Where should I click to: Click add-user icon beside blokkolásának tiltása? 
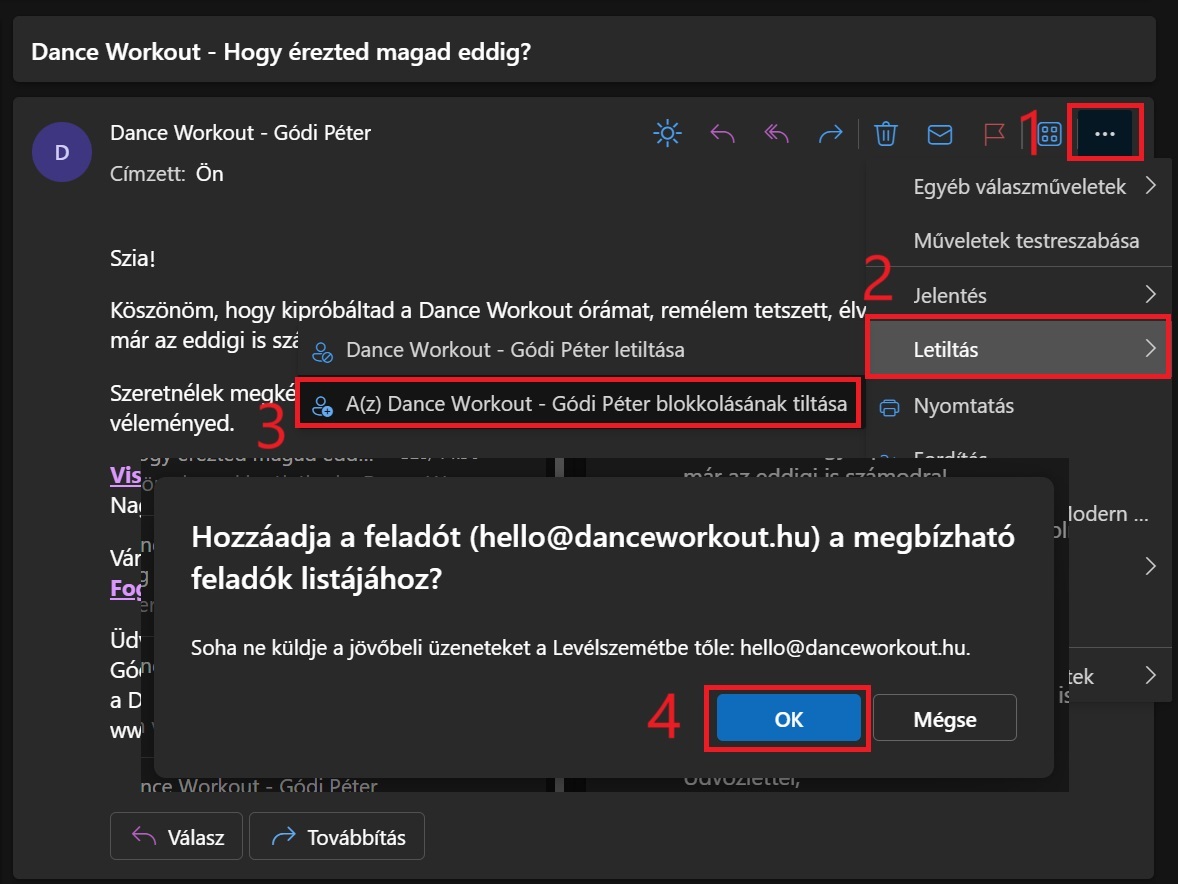322,406
